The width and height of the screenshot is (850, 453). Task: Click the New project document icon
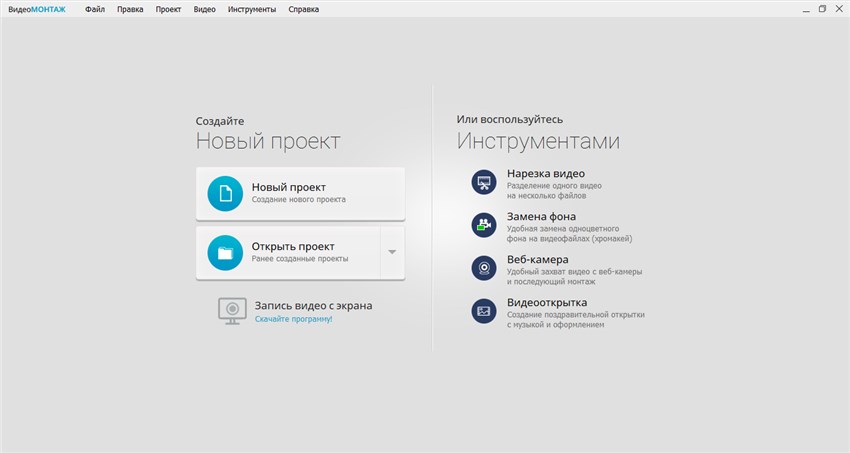tap(225, 193)
